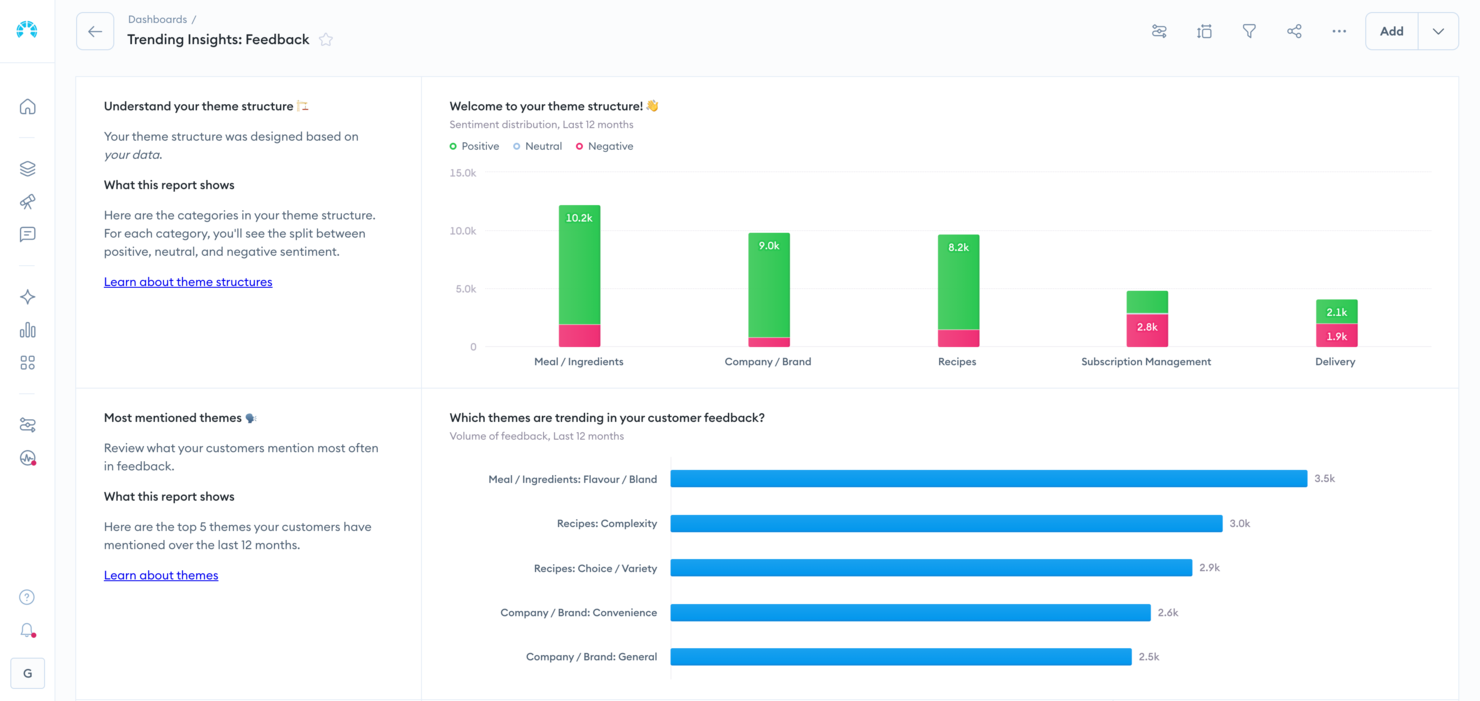Toggle the Negative sentiment legend item
Image resolution: width=1480 pixels, height=701 pixels.
pyautogui.click(x=604, y=146)
